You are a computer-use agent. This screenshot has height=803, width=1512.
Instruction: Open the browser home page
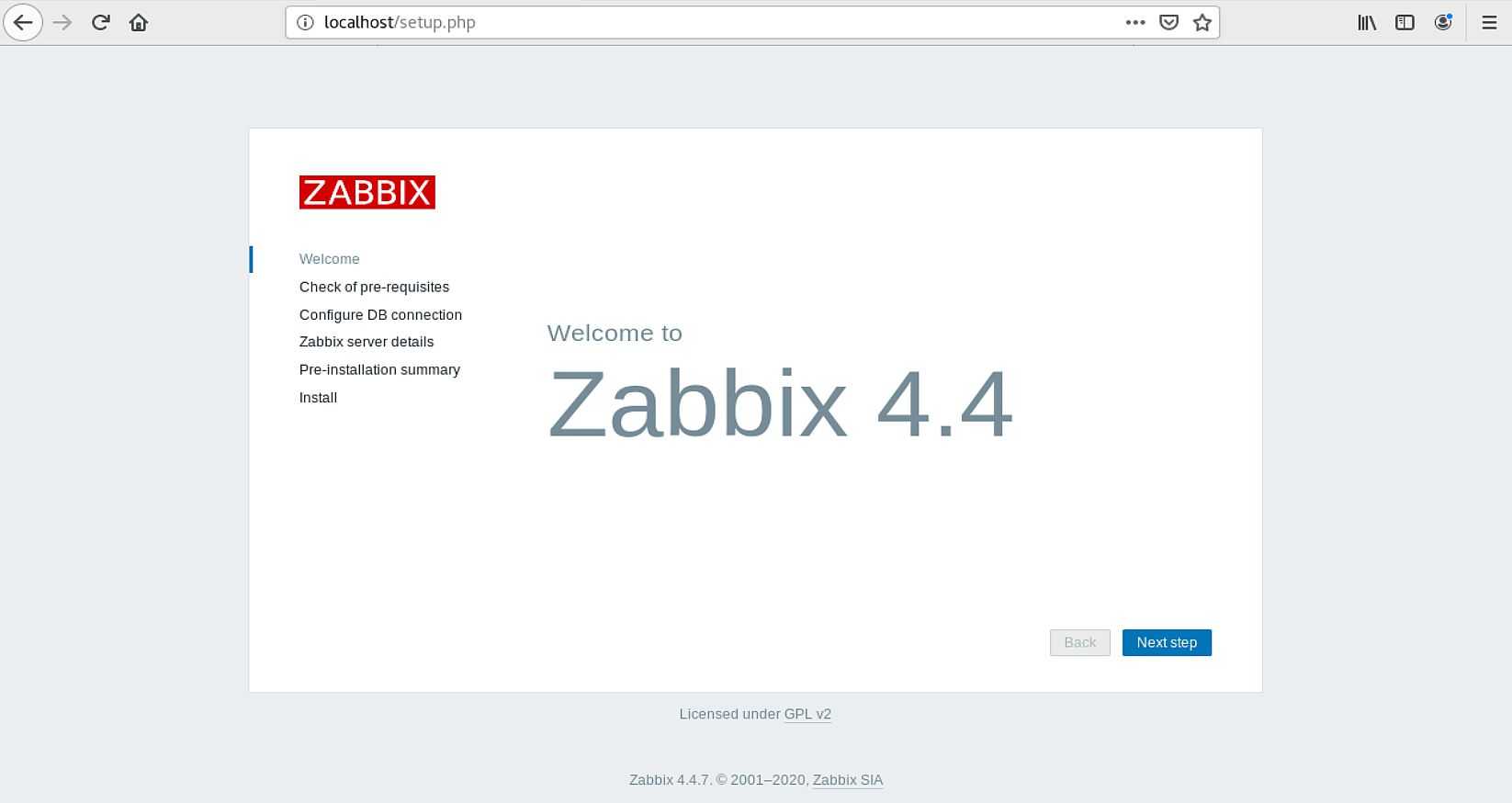click(x=139, y=23)
